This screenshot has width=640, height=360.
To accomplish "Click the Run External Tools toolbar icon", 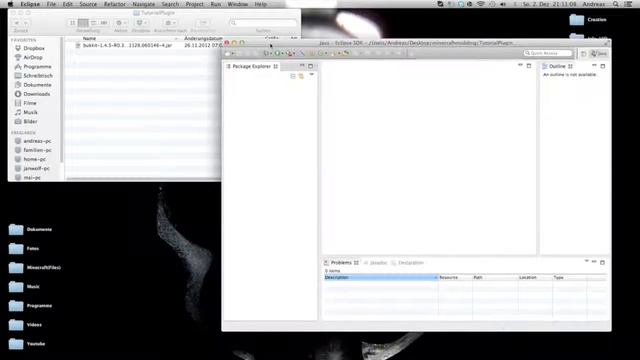I will click(x=289, y=53).
